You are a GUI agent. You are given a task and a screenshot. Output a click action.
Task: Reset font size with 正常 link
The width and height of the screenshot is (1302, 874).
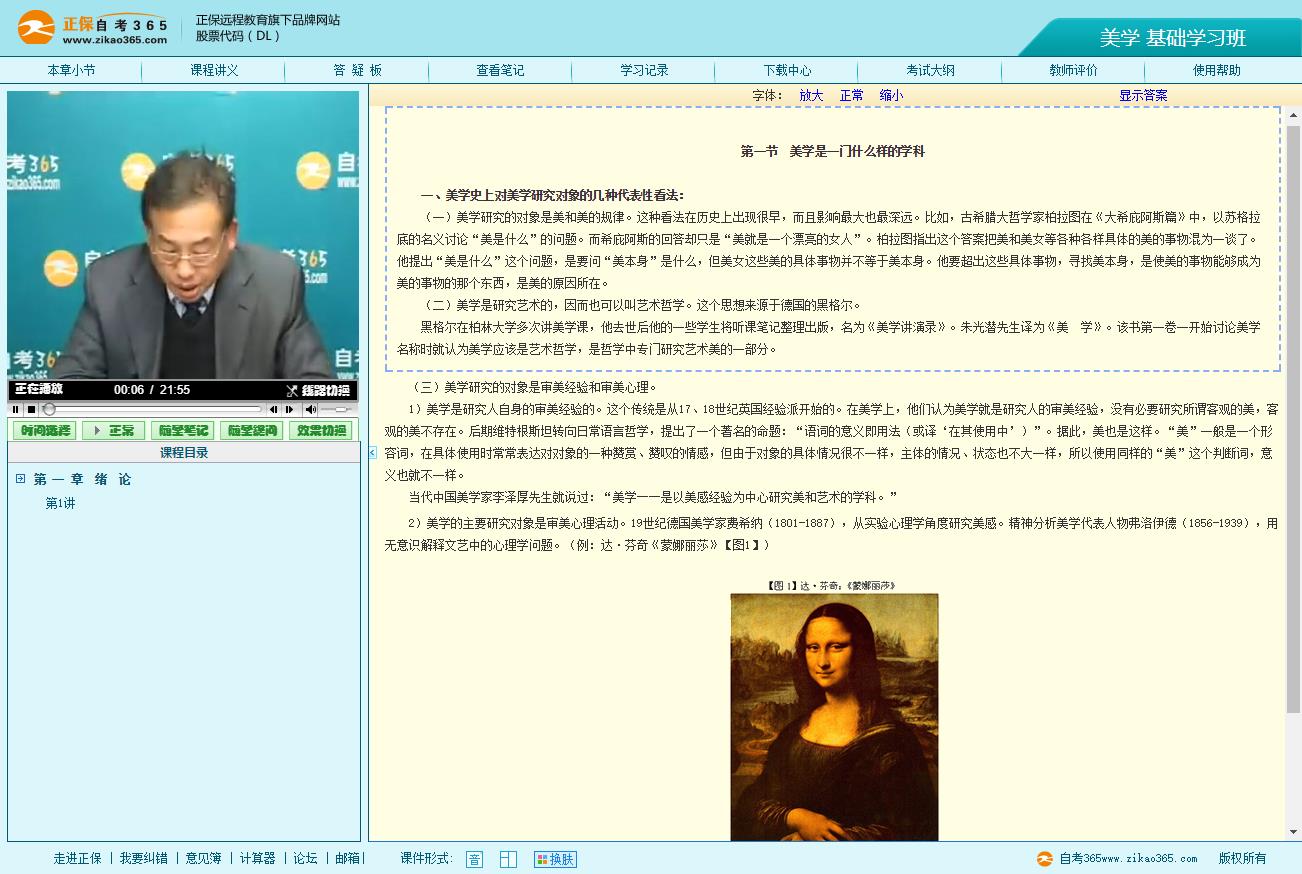tap(851, 95)
